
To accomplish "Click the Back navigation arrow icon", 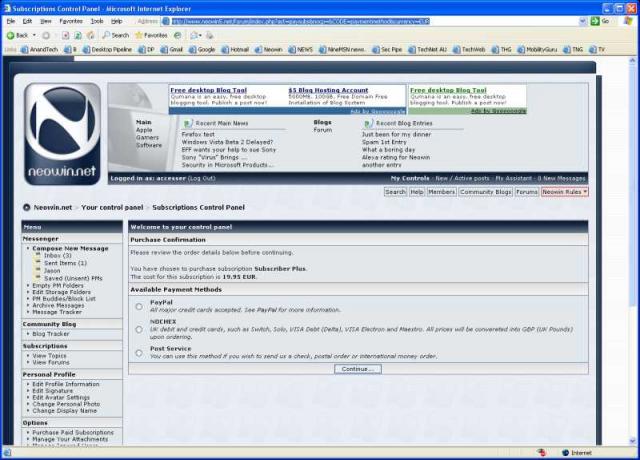I will [10, 34].
